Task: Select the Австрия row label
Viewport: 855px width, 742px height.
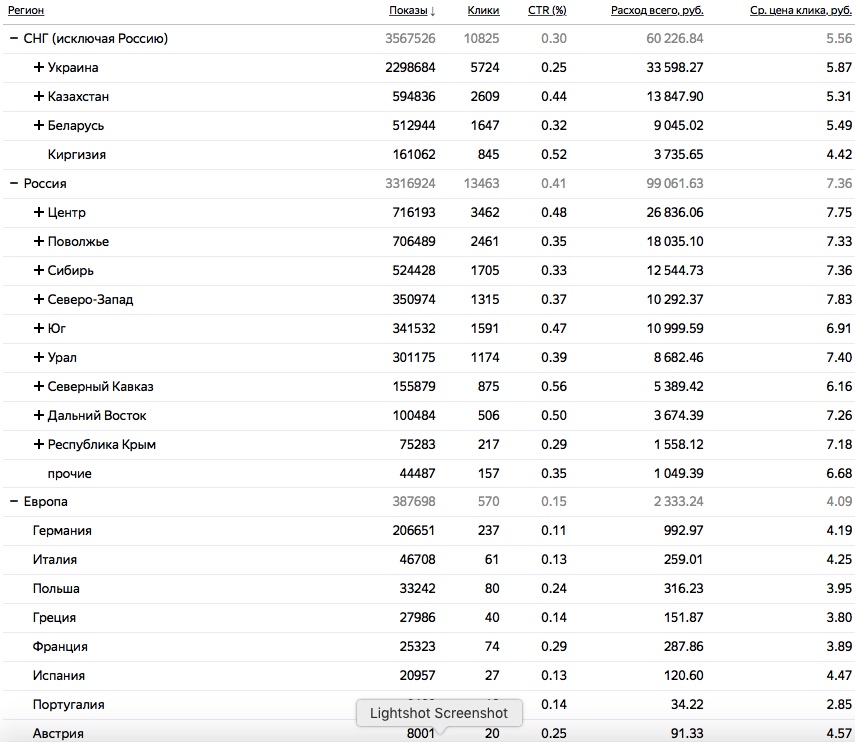Action: 58,733
